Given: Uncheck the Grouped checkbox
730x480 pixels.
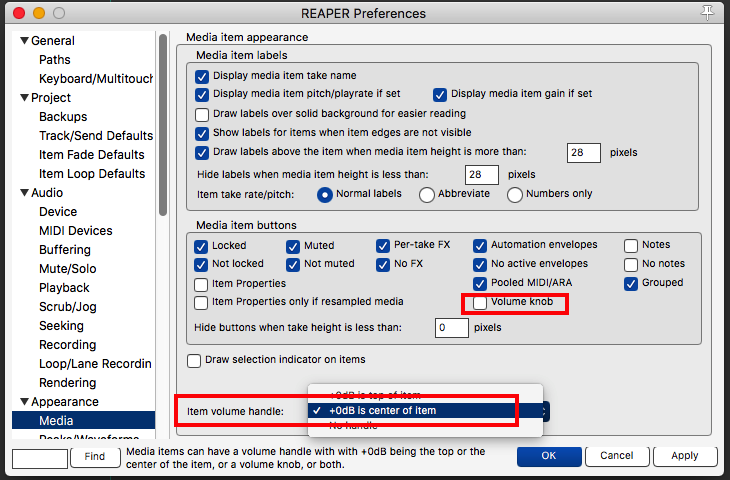Looking at the screenshot, I should [x=631, y=284].
